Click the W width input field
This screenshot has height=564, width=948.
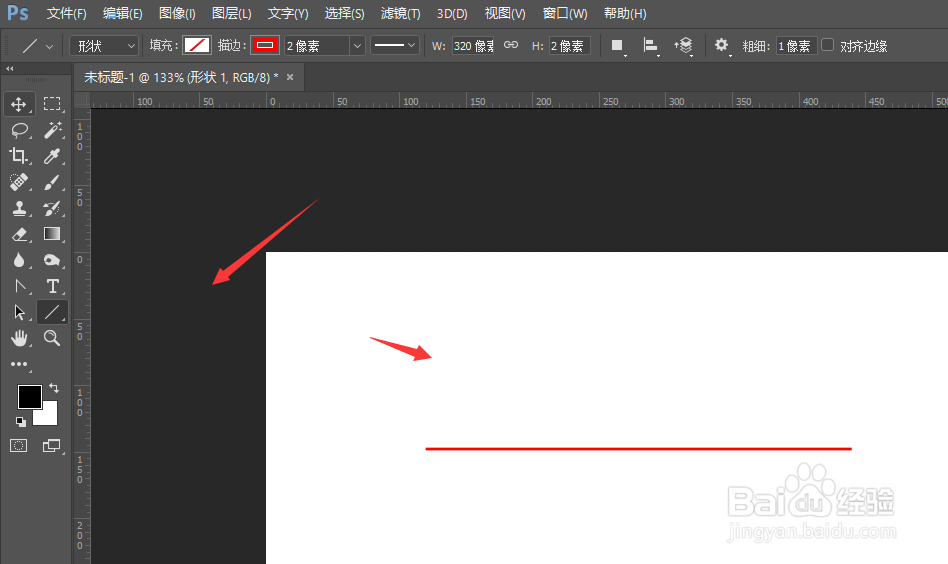pyautogui.click(x=473, y=46)
